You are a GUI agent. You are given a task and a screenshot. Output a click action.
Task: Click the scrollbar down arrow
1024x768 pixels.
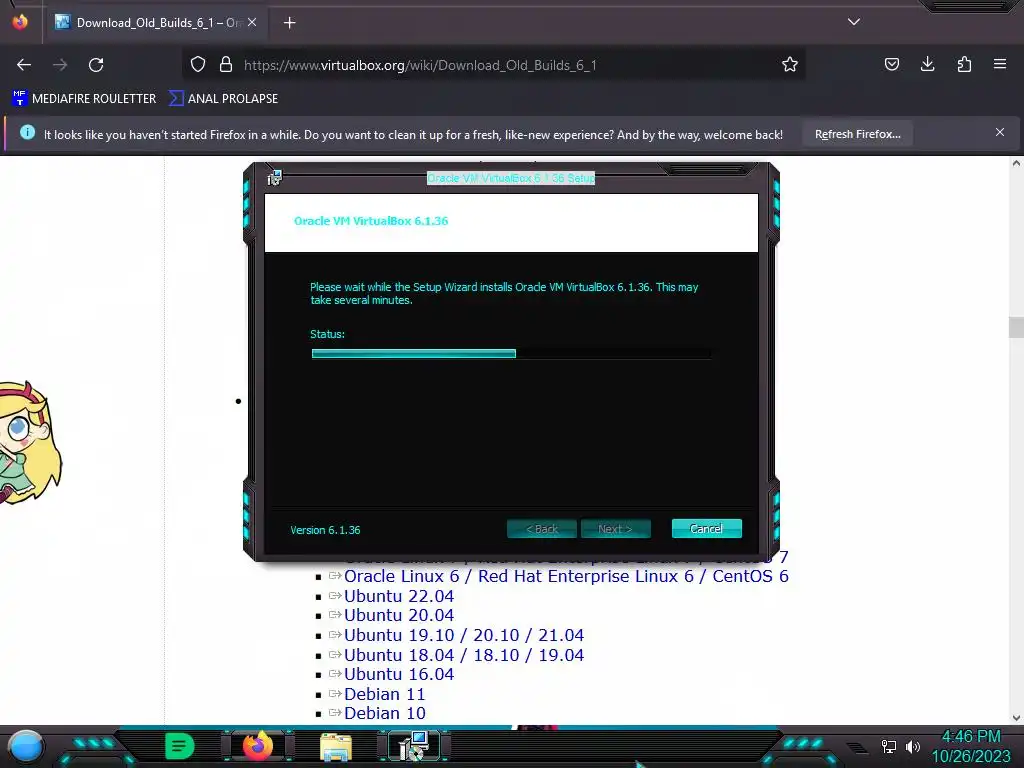coord(1016,717)
